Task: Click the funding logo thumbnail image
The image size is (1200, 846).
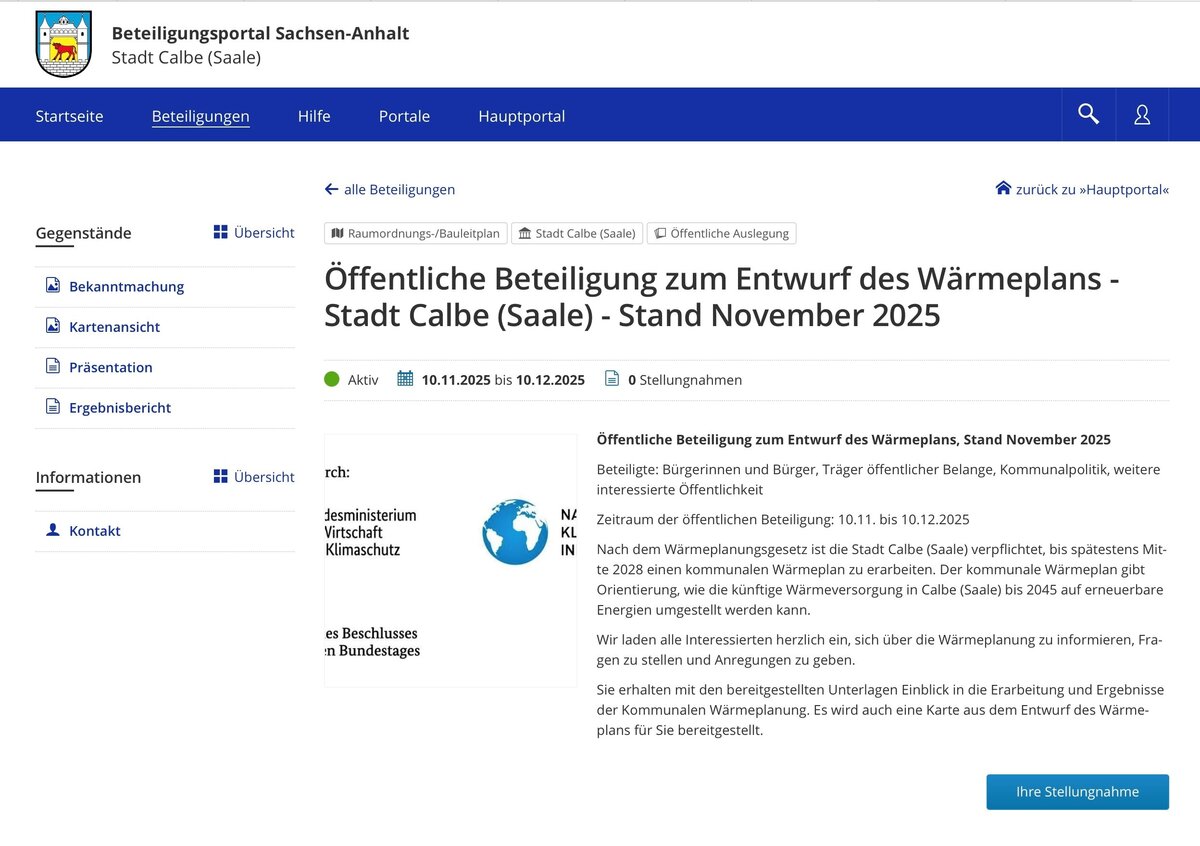Action: coord(450,560)
